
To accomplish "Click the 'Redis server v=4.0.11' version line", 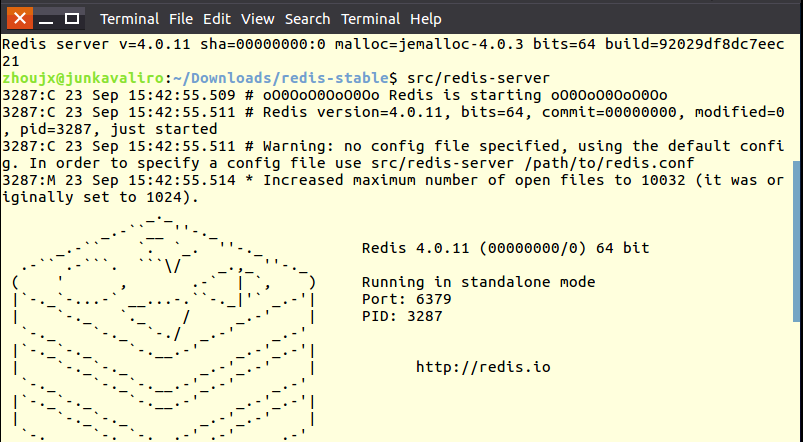I will (x=393, y=53).
